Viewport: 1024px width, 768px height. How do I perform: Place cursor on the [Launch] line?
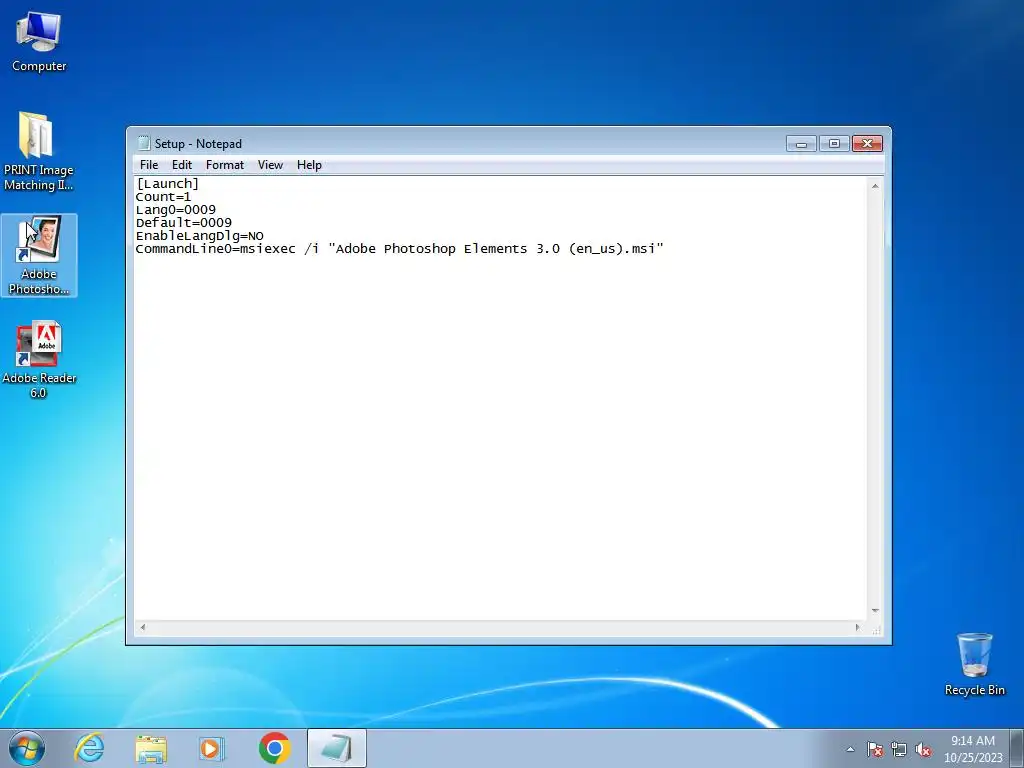[167, 184]
